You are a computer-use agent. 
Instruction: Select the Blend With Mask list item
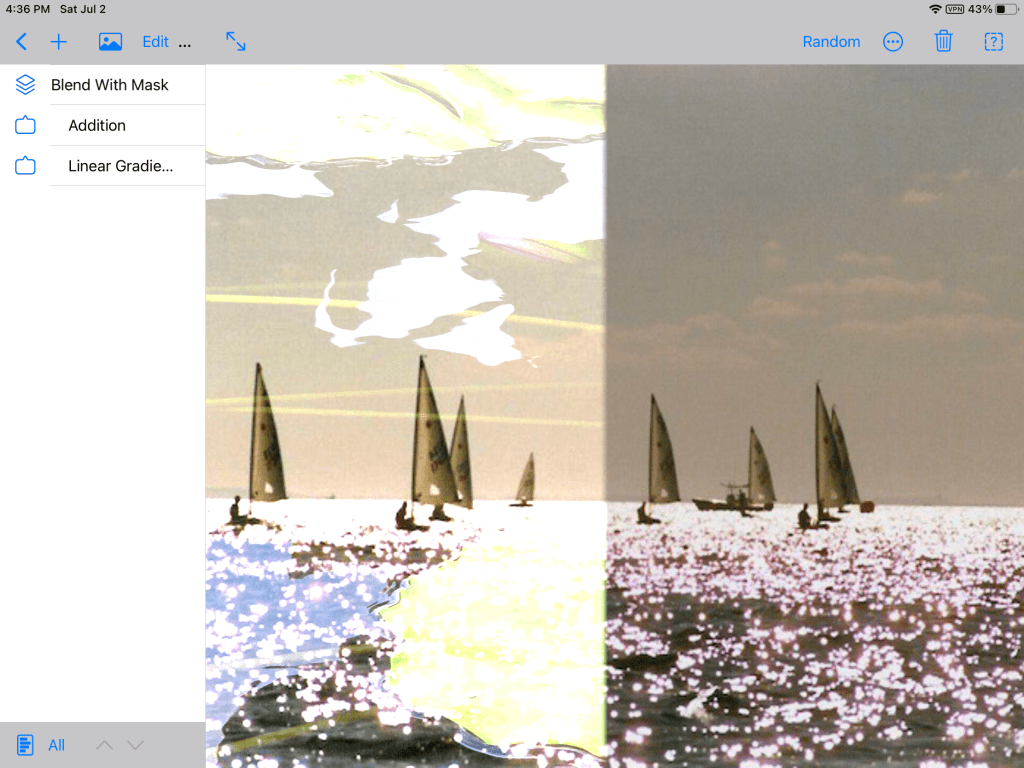[x=110, y=85]
